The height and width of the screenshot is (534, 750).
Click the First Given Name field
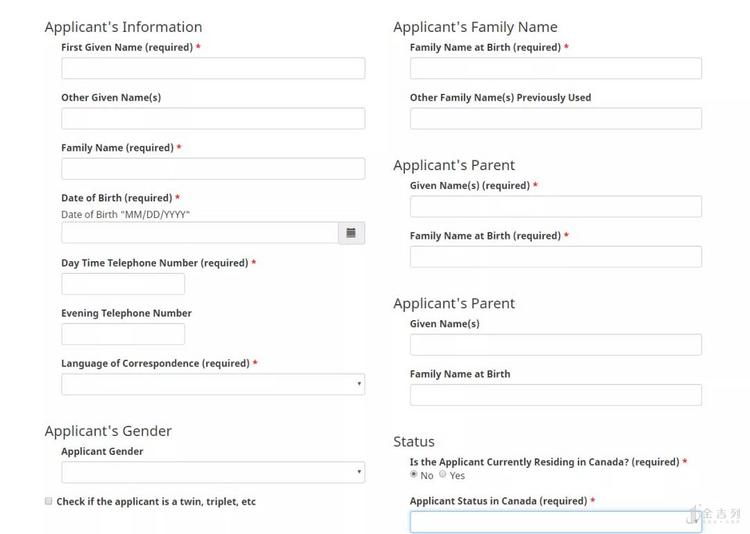pyautogui.click(x=212, y=68)
